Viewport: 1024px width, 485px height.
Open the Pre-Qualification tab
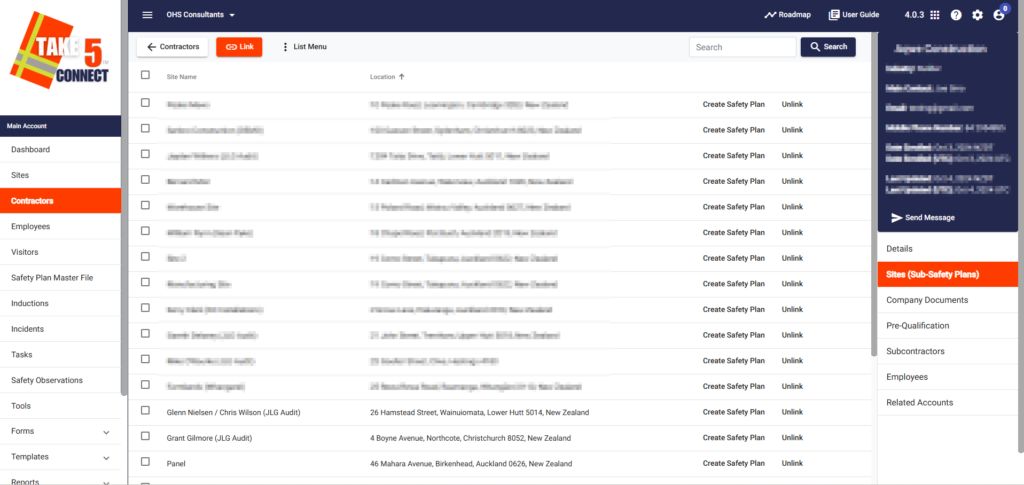[948, 325]
